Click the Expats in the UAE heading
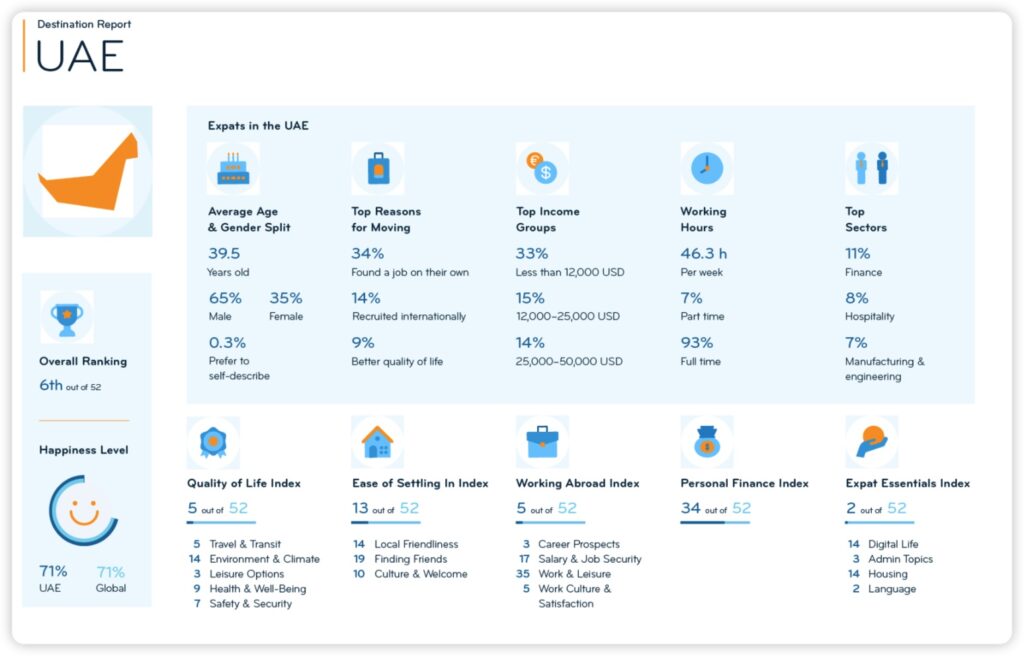This screenshot has height=656, width=1024. [258, 126]
